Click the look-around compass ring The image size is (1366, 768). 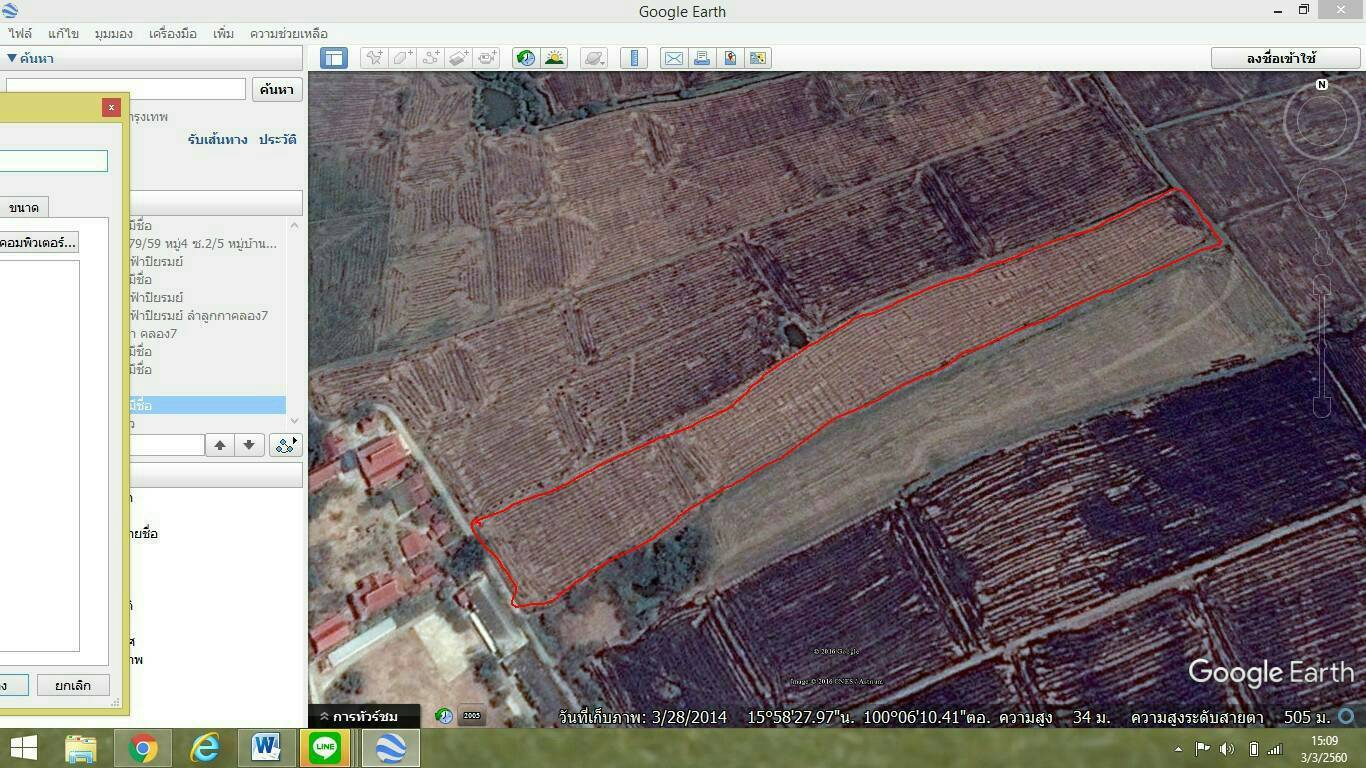pyautogui.click(x=1322, y=121)
